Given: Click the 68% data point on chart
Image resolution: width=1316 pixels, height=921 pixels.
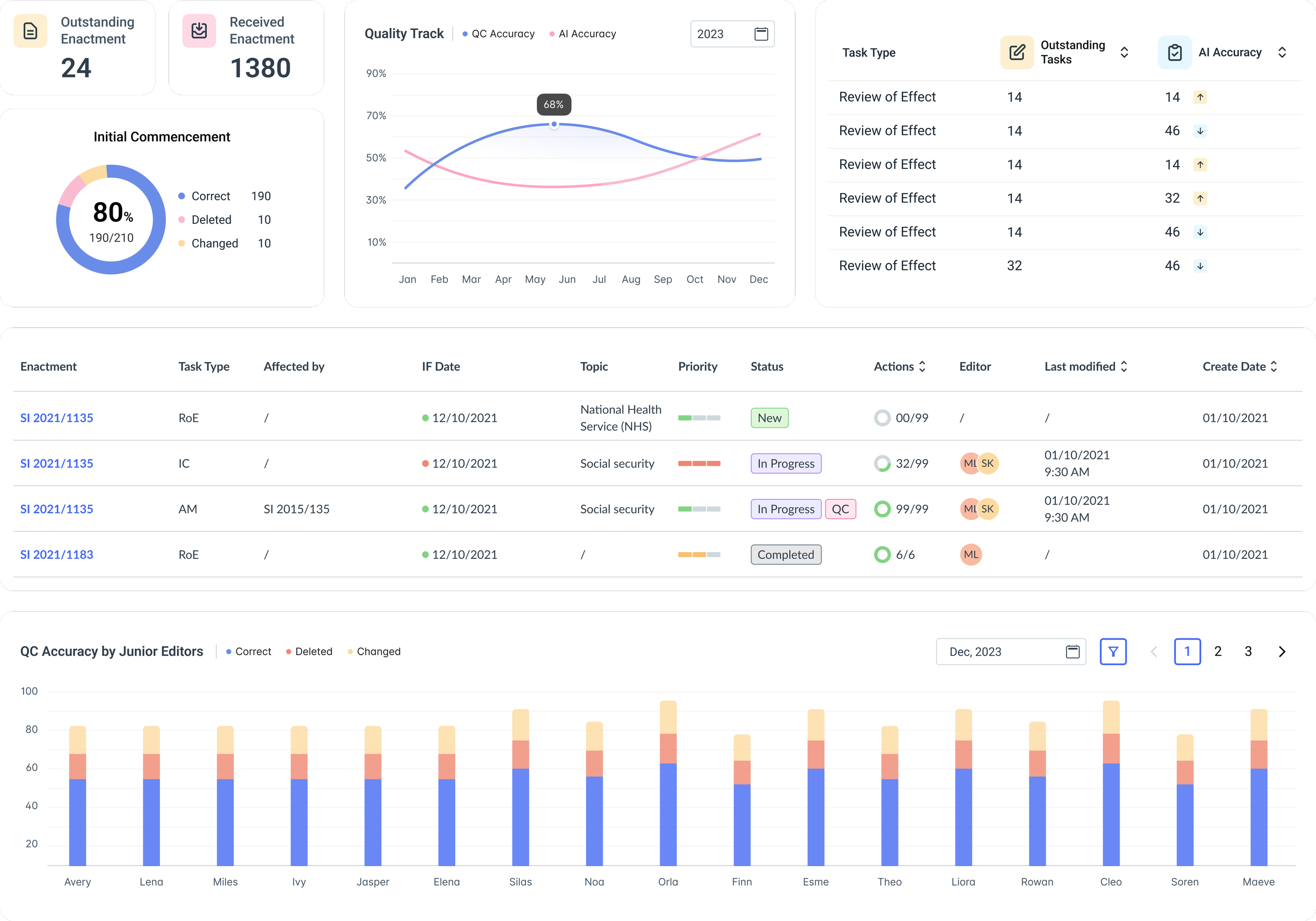Looking at the screenshot, I should [x=554, y=124].
